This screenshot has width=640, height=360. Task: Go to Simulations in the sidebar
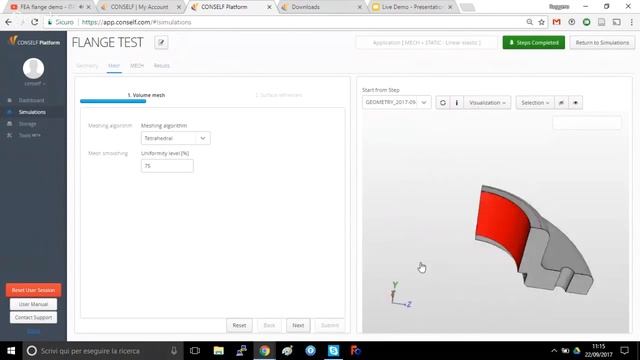click(32, 112)
